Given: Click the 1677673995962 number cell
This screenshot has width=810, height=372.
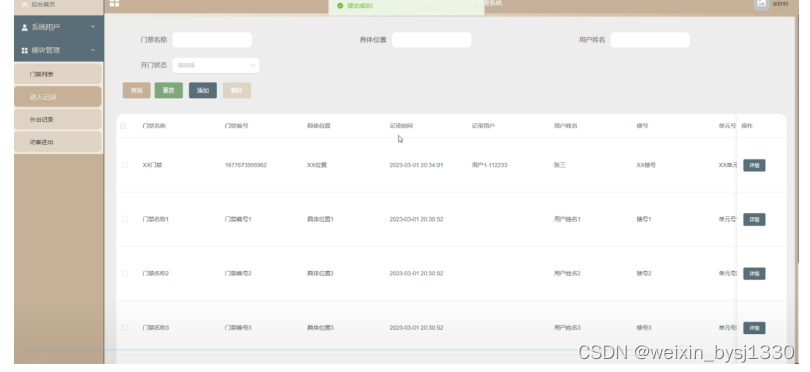Looking at the screenshot, I should 246,165.
